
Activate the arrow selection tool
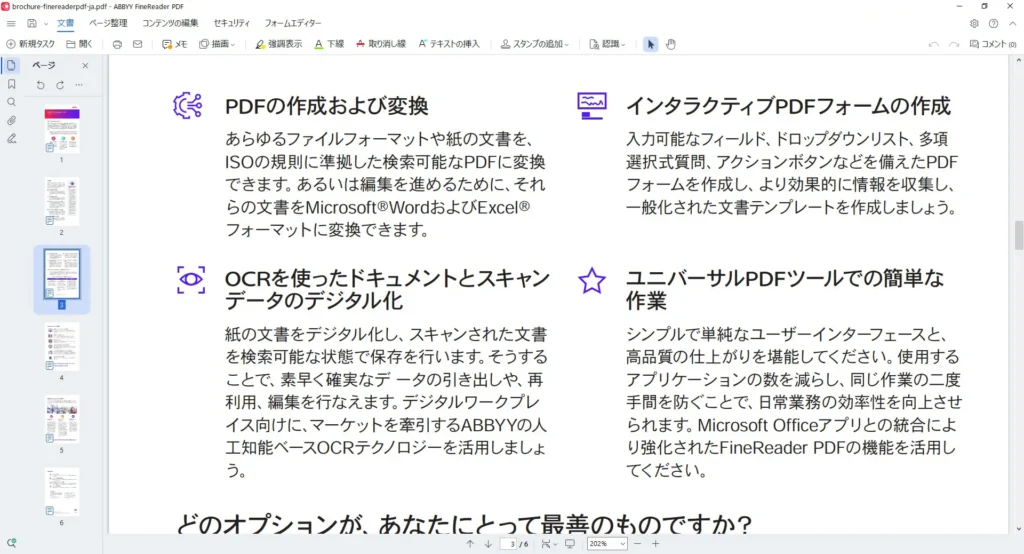(650, 44)
